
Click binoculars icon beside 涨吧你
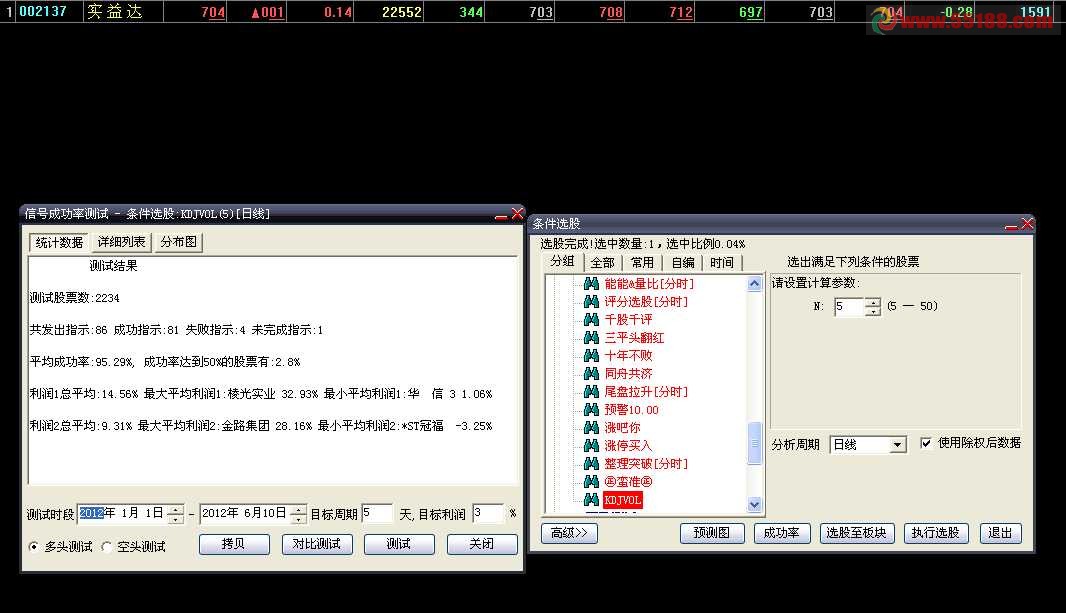[591, 427]
